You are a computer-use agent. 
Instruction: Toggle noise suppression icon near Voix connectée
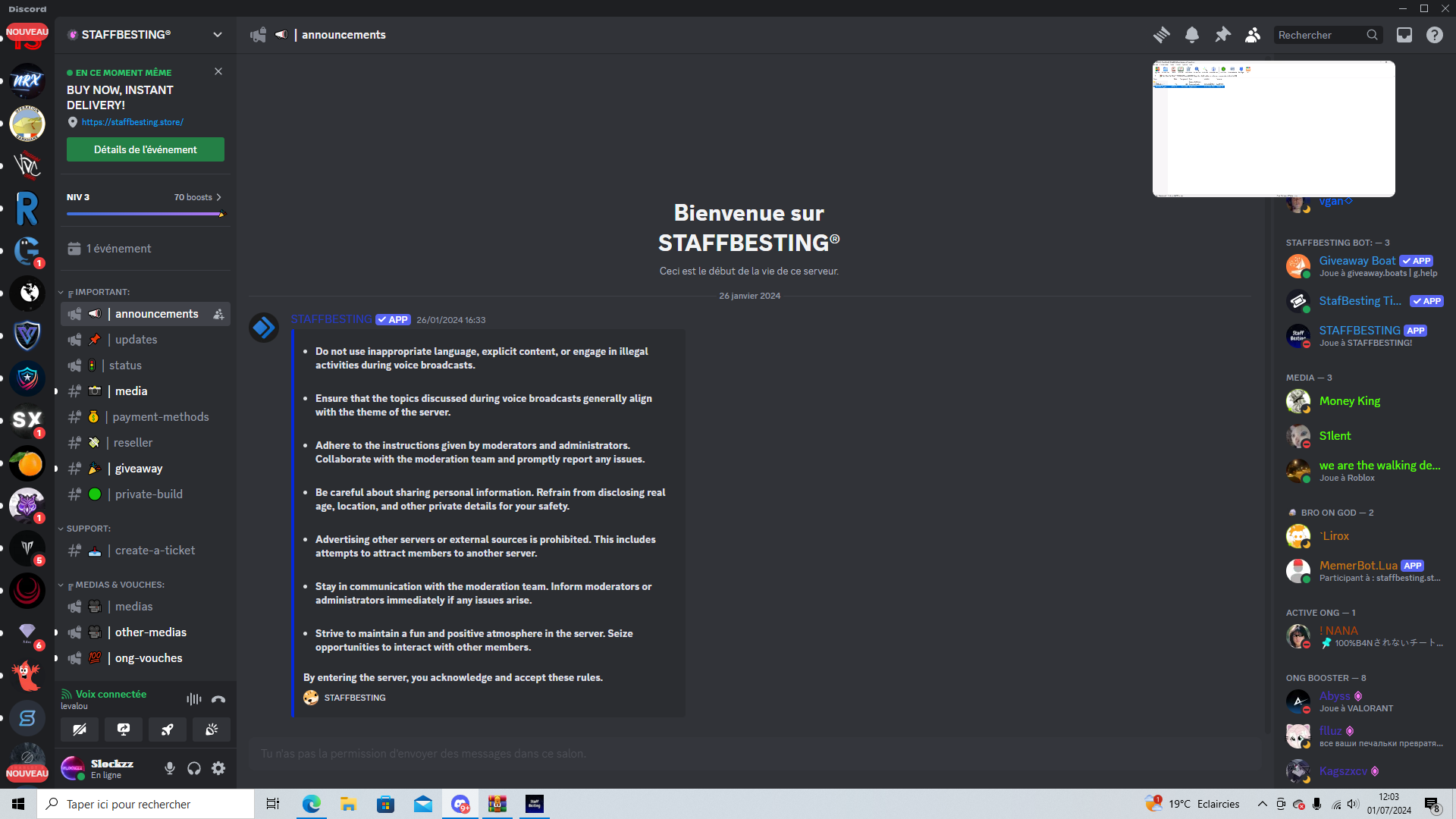pos(194,699)
